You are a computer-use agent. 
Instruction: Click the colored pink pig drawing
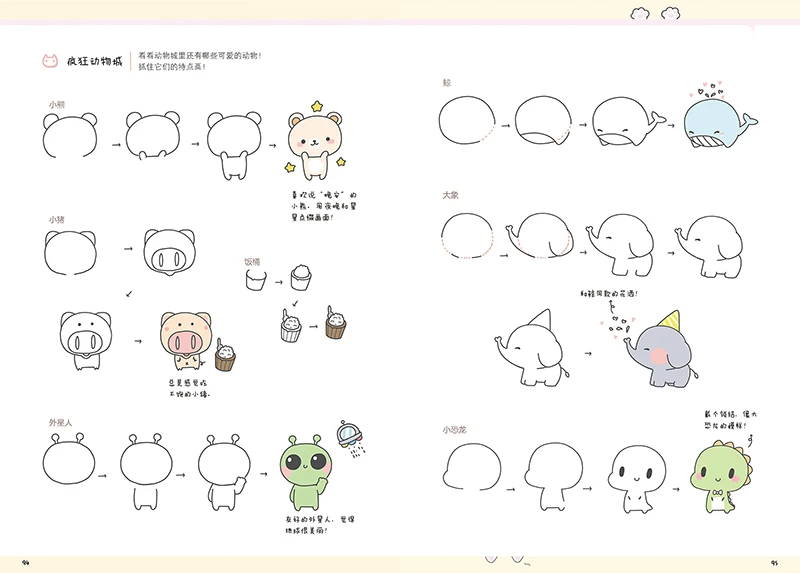(x=186, y=341)
